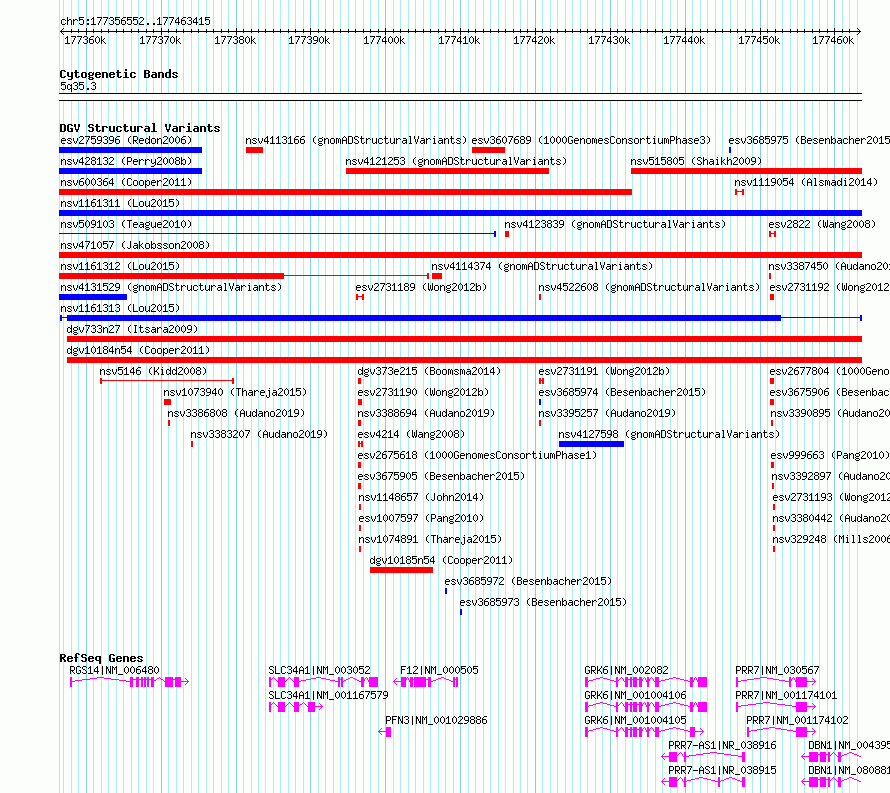This screenshot has width=890, height=793.
Task: Select esv2731190 (Wong2012b) label
Action: click(423, 392)
